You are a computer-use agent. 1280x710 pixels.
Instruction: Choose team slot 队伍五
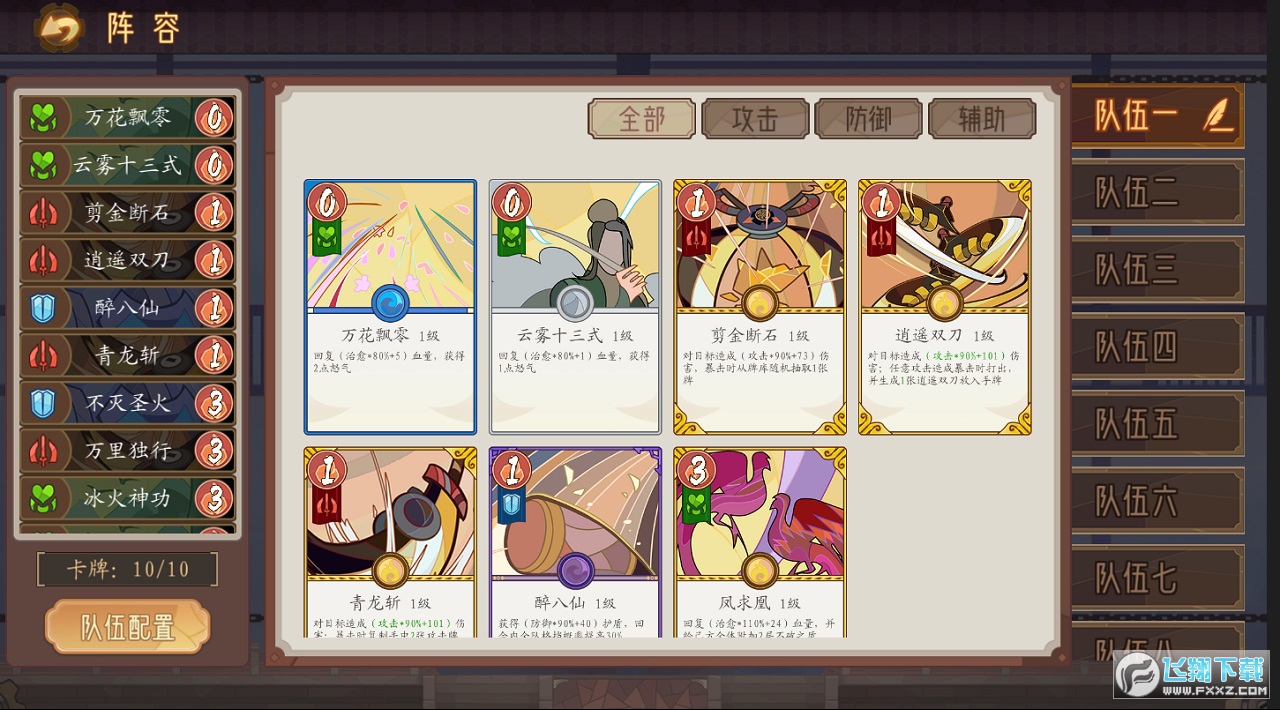[1158, 424]
